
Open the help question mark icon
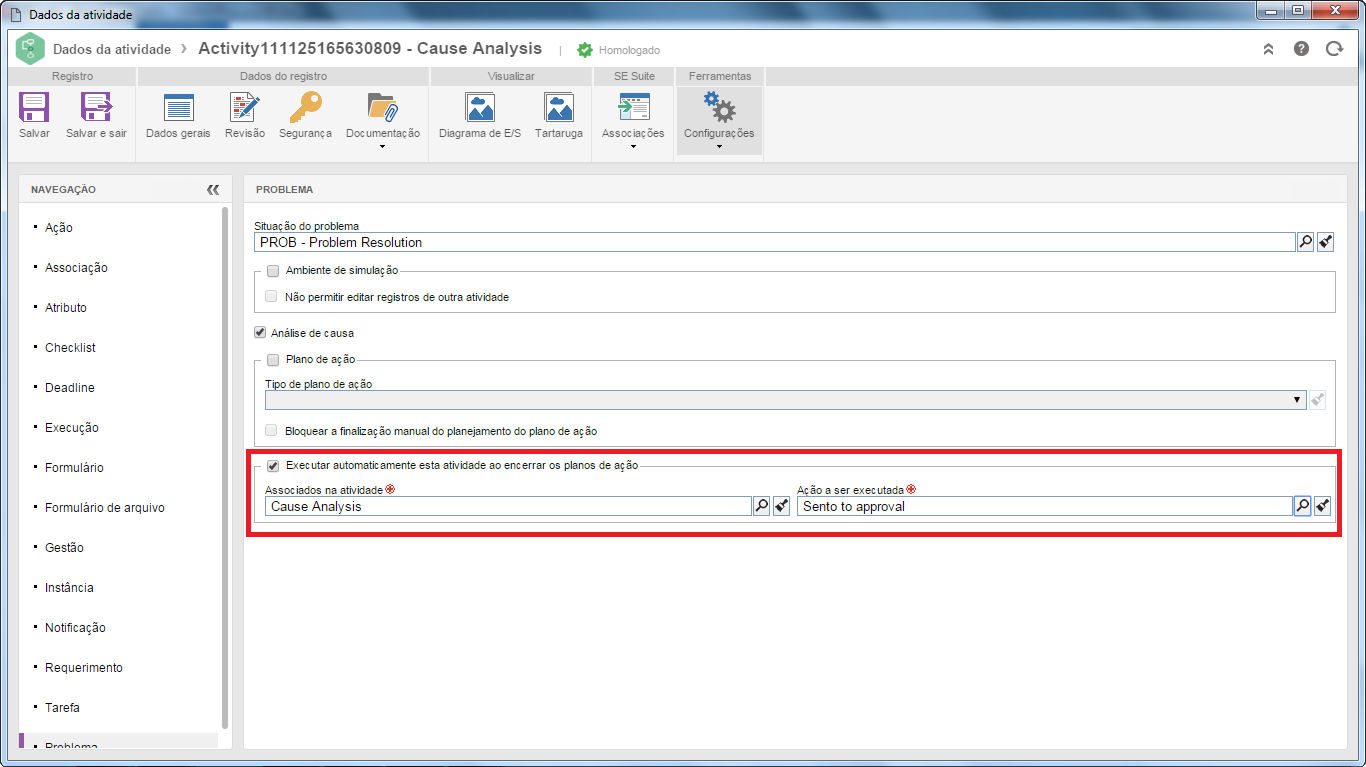point(1301,48)
